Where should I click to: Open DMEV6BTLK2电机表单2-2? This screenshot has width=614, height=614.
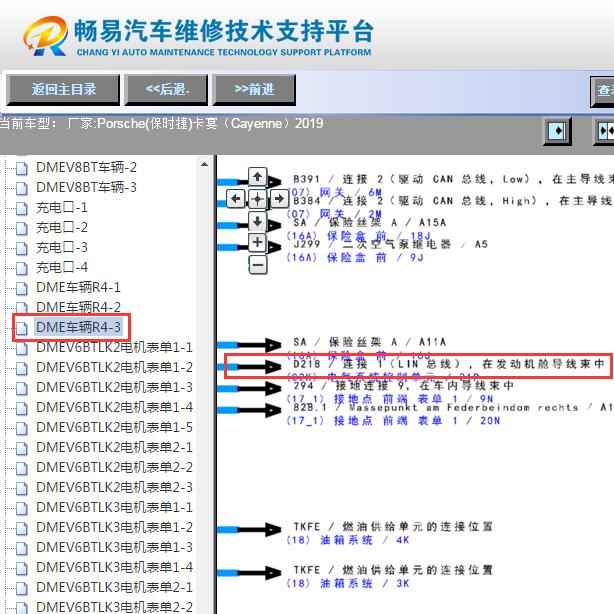click(x=114, y=467)
